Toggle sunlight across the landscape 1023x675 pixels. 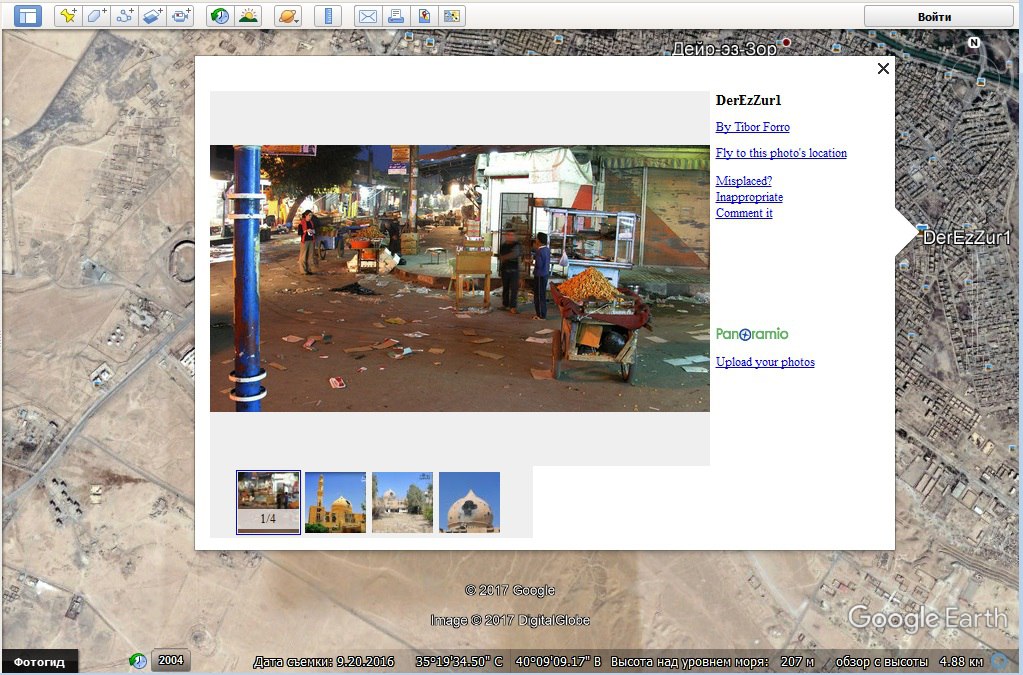pyautogui.click(x=249, y=16)
